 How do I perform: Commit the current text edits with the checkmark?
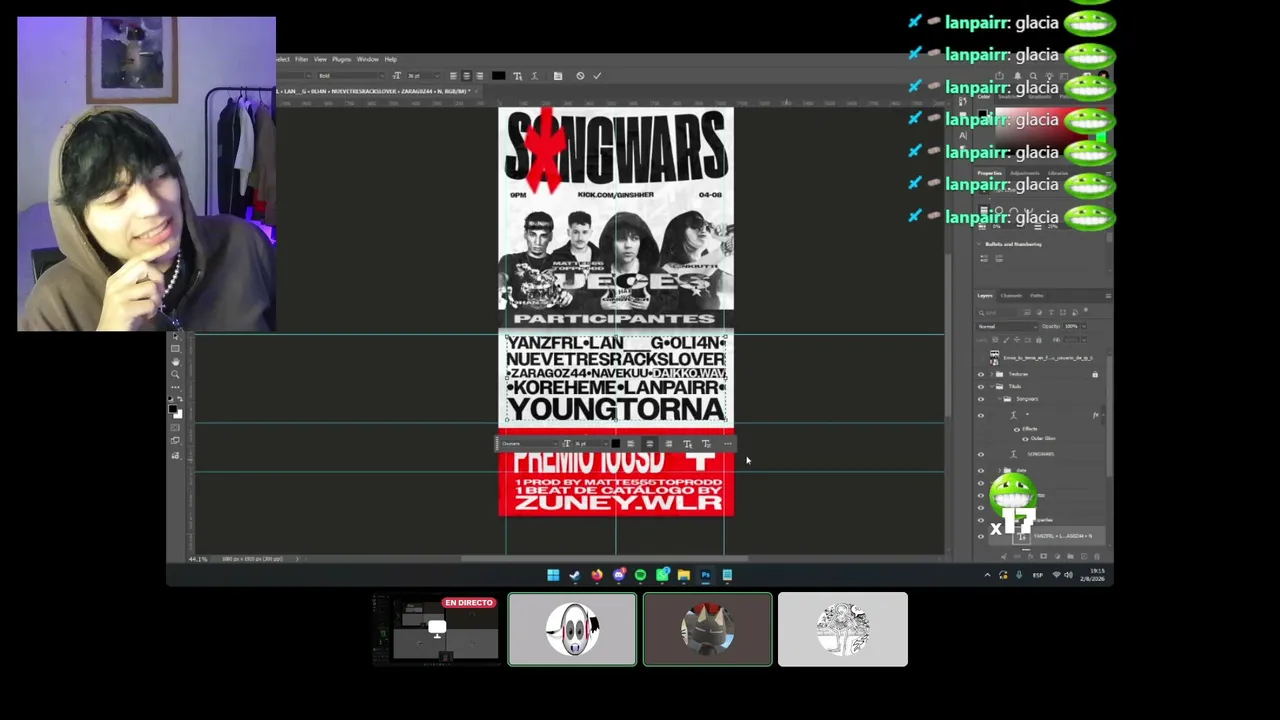pos(597,76)
